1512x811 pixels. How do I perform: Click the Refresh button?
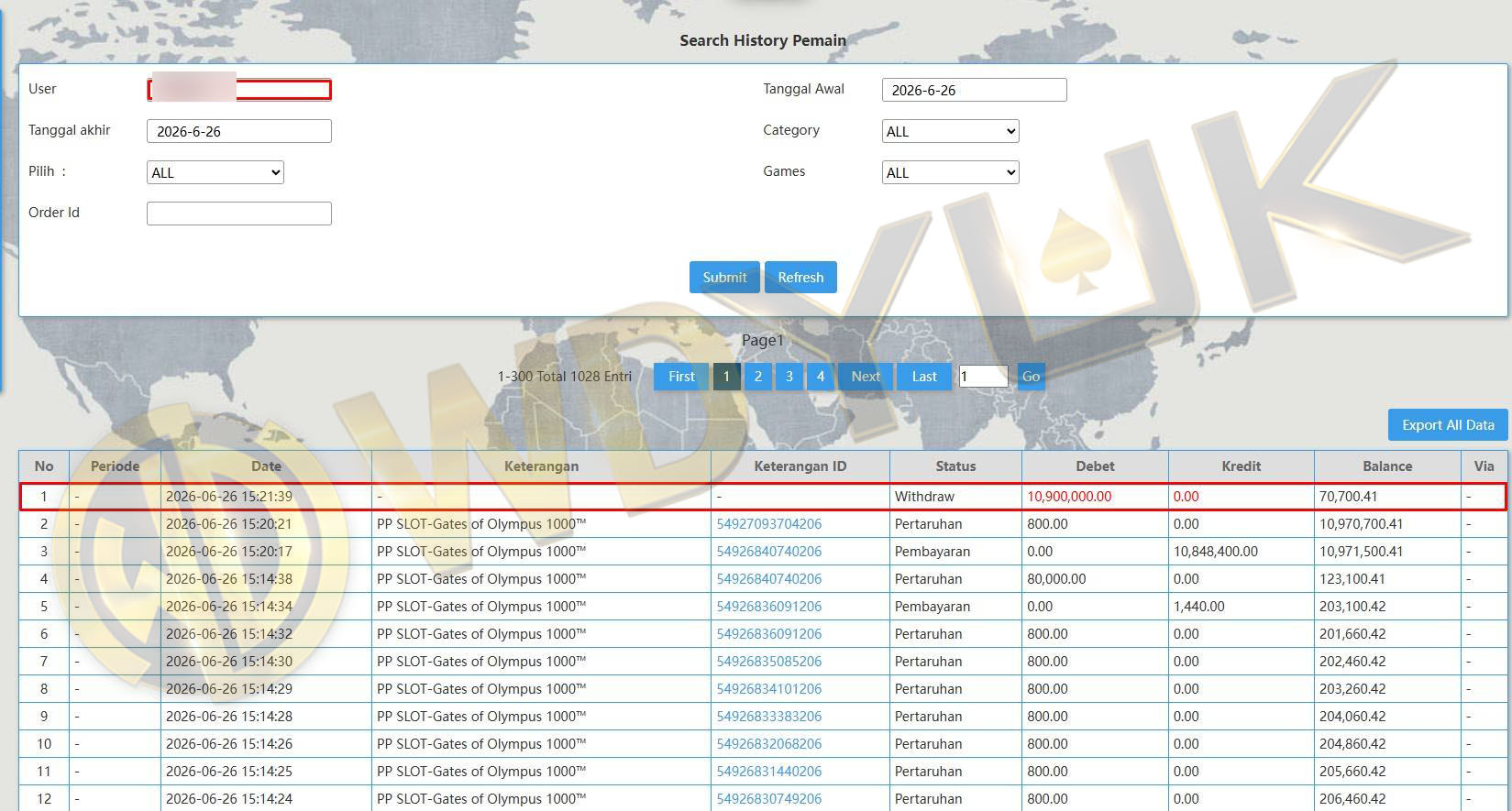(800, 278)
